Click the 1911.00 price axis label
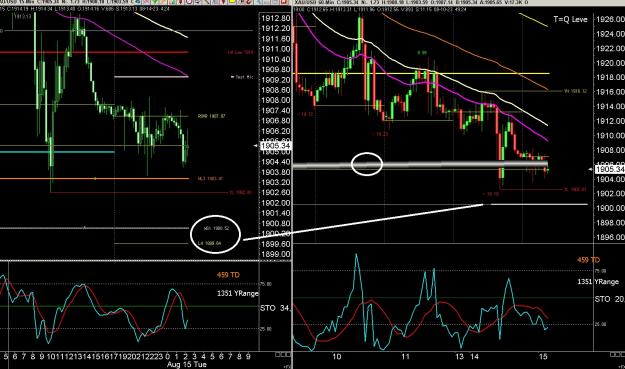Image resolution: width=625 pixels, height=369 pixels. (275, 49)
